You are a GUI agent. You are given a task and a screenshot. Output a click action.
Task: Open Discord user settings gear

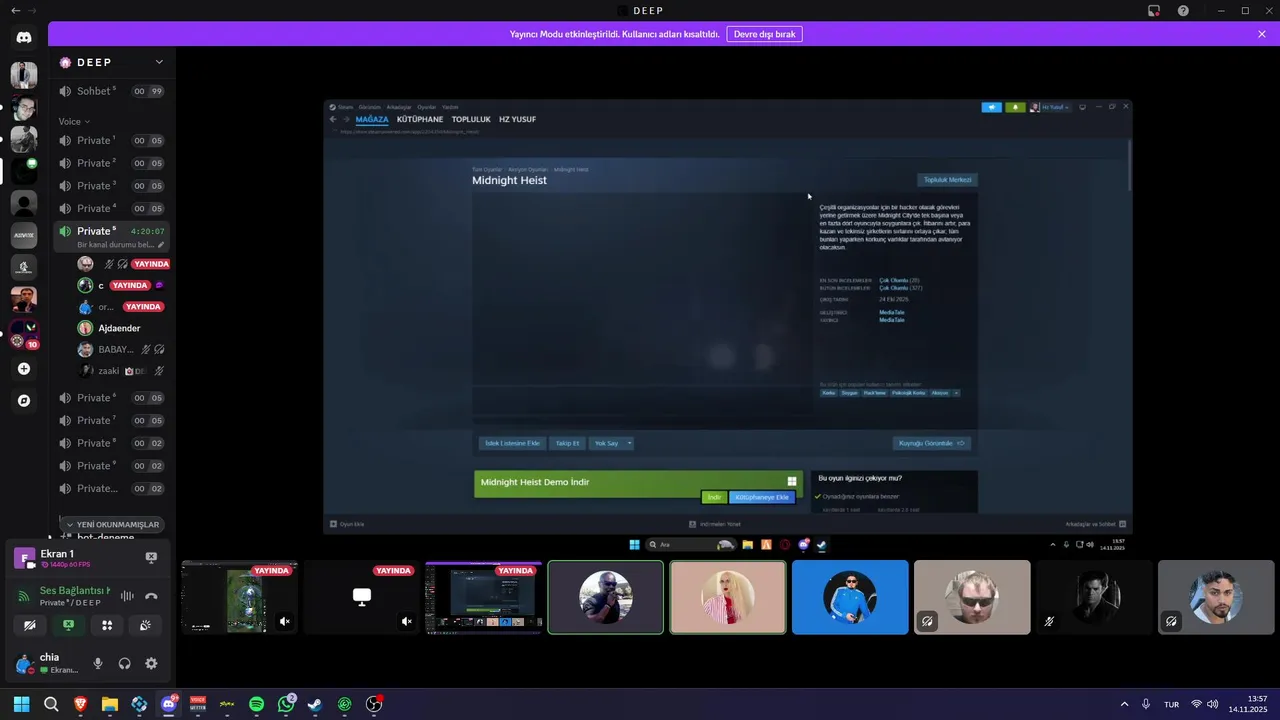coord(151,663)
